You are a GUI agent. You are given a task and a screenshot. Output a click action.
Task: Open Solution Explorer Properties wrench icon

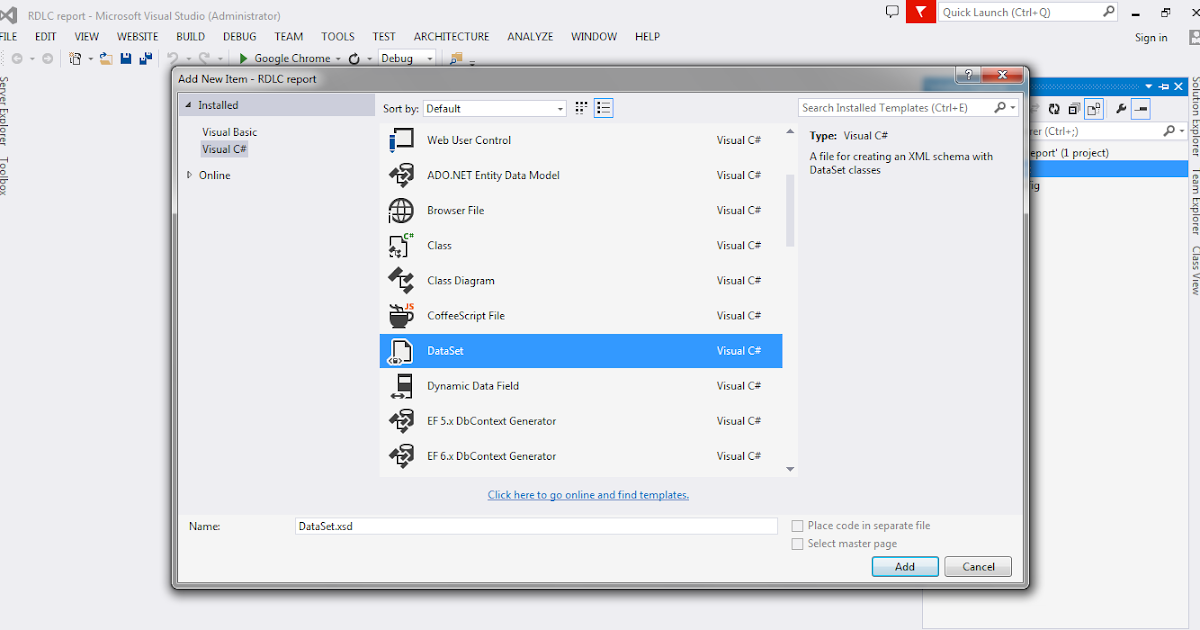[1121, 109]
